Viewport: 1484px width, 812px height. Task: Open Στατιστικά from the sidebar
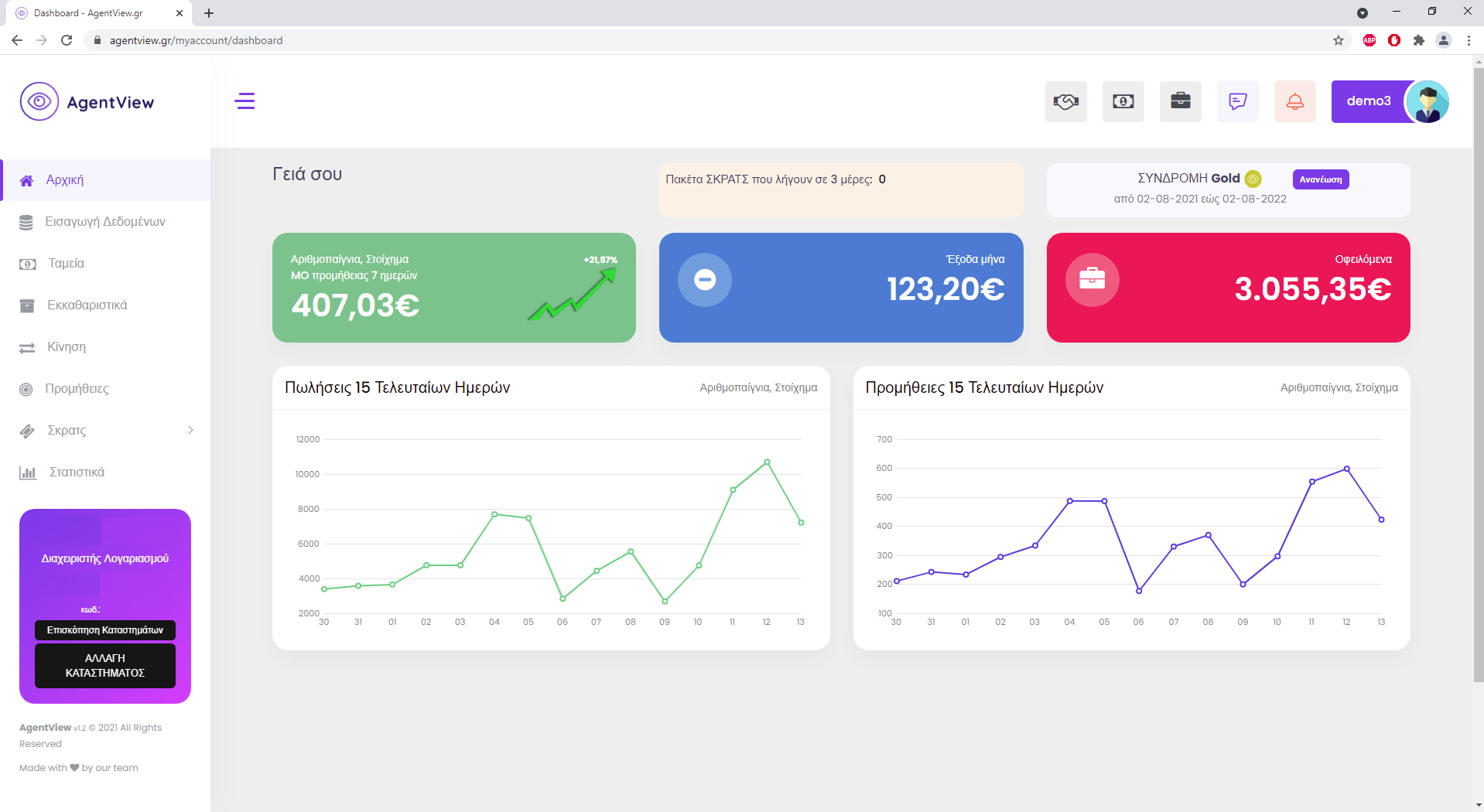77,473
